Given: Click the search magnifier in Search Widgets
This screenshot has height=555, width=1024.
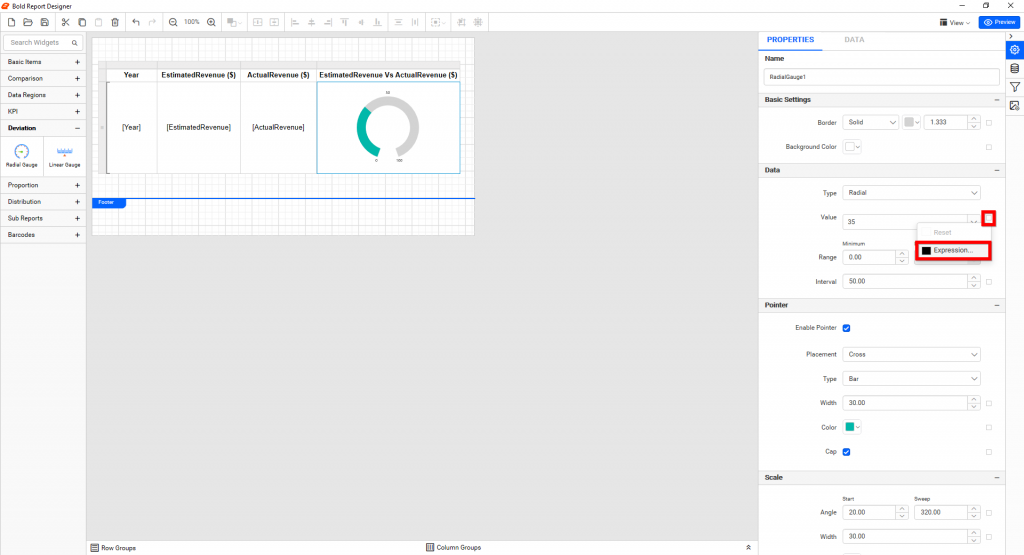Looking at the screenshot, I should [74, 43].
